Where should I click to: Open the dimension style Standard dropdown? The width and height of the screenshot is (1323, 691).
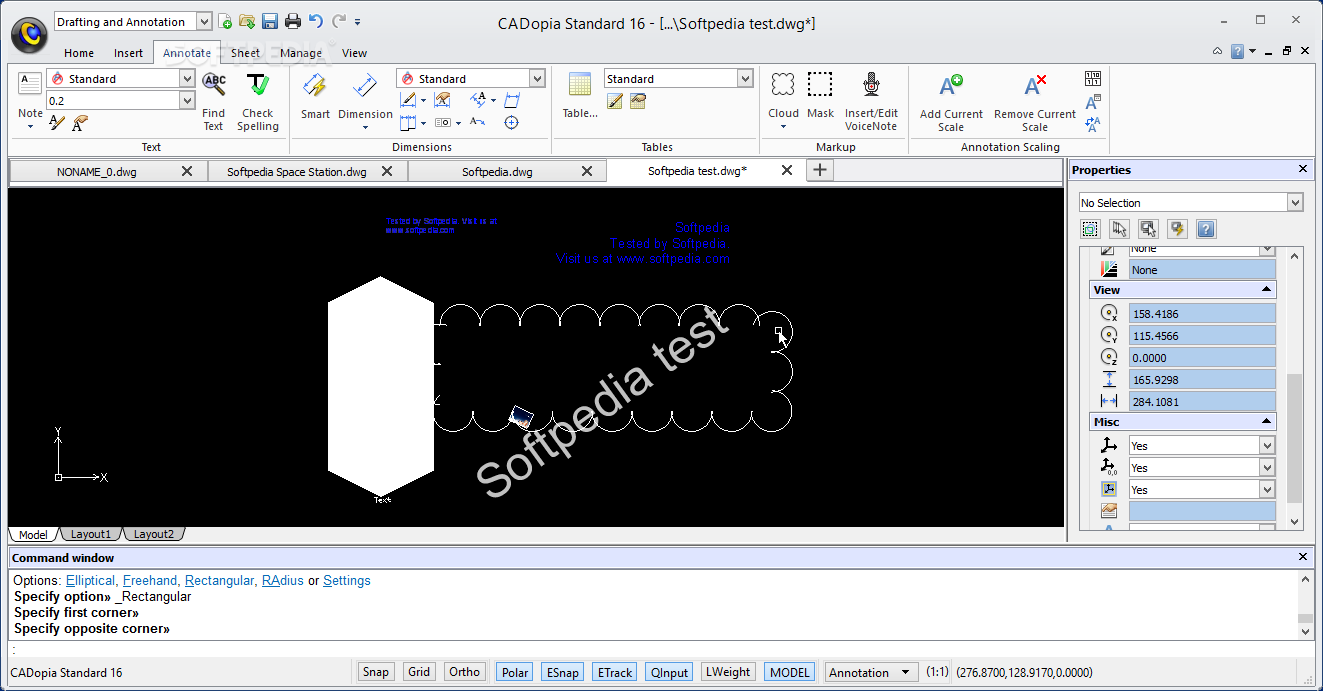(x=537, y=78)
